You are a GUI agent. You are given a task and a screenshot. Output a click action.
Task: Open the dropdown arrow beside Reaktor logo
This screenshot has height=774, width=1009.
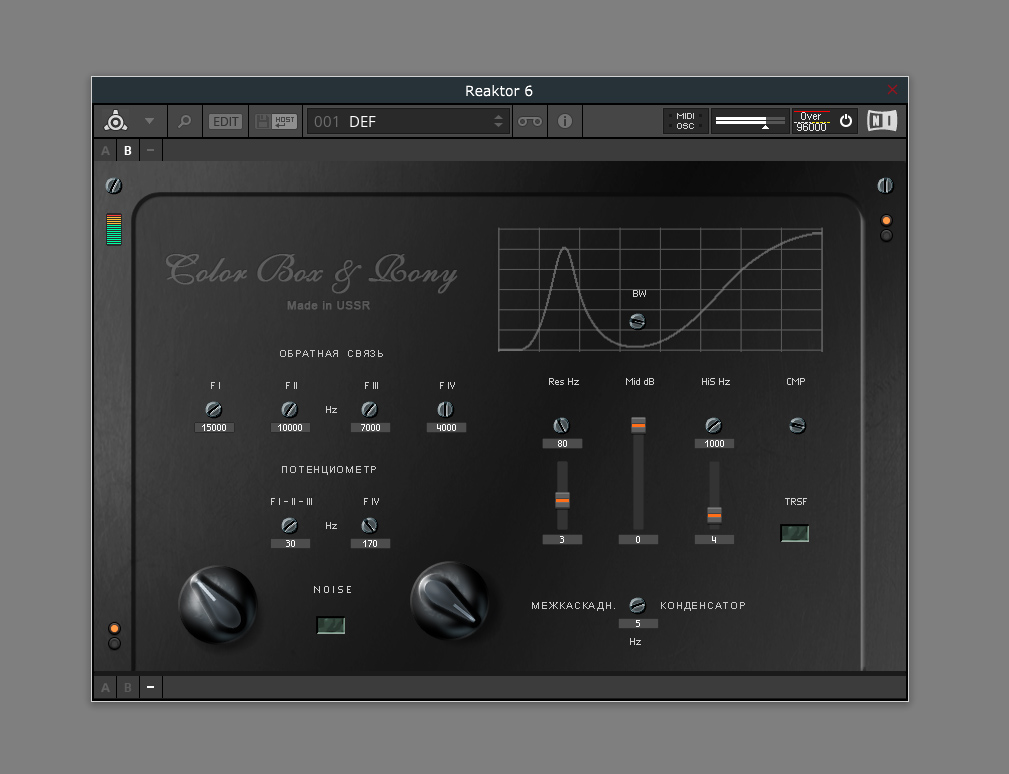pos(149,121)
